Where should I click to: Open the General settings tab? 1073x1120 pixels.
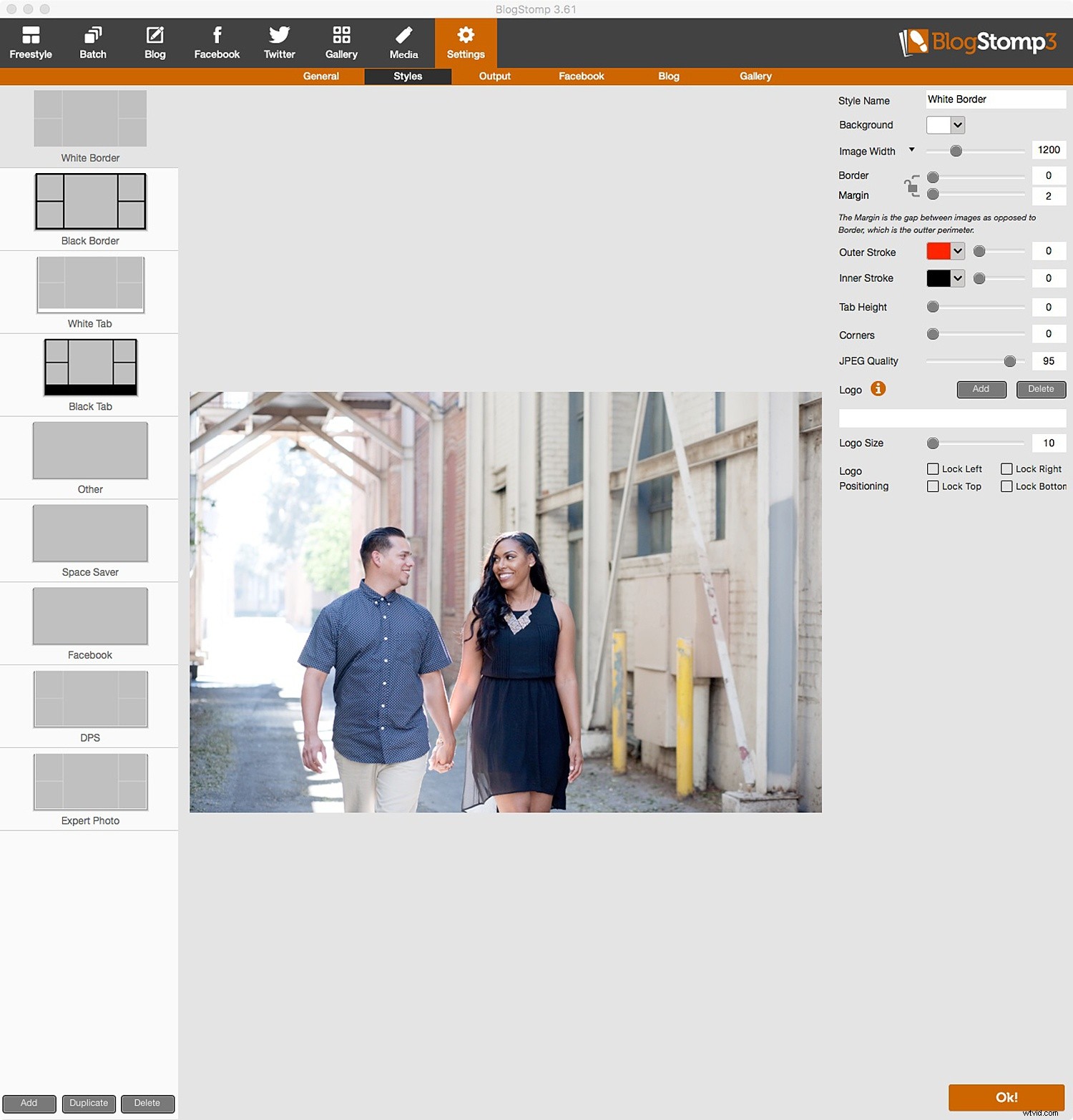[321, 76]
